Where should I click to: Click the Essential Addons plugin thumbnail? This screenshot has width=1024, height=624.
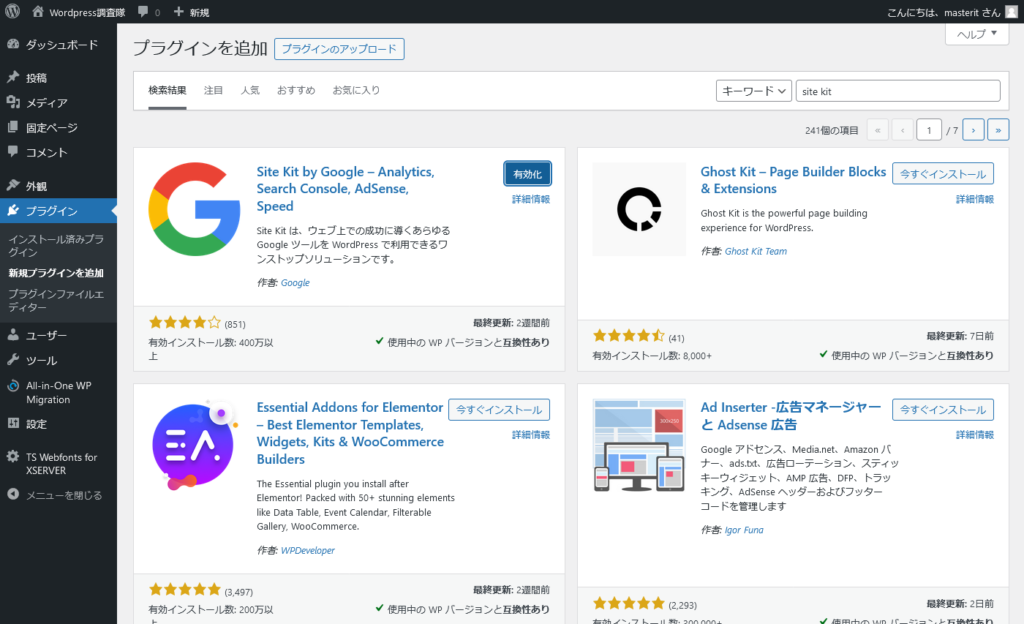click(194, 445)
